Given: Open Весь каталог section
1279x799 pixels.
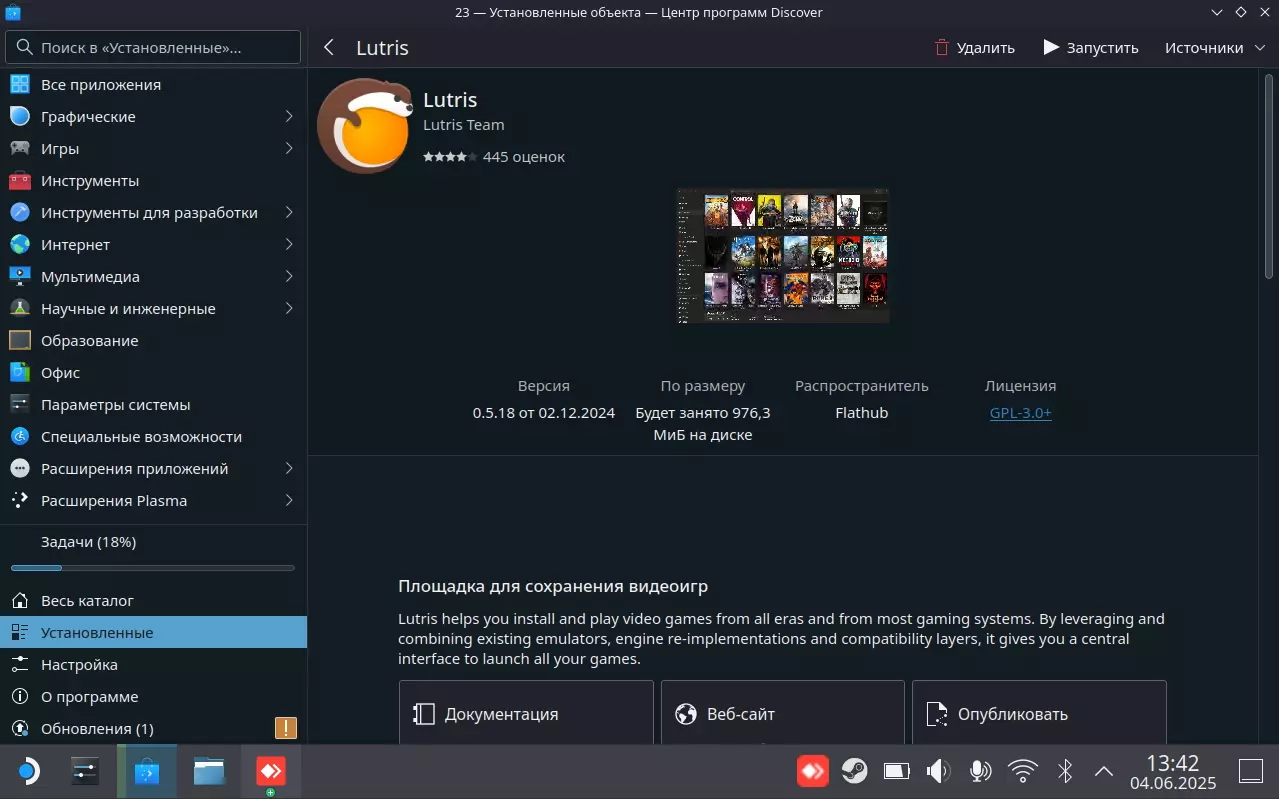Looking at the screenshot, I should tap(153, 601).
